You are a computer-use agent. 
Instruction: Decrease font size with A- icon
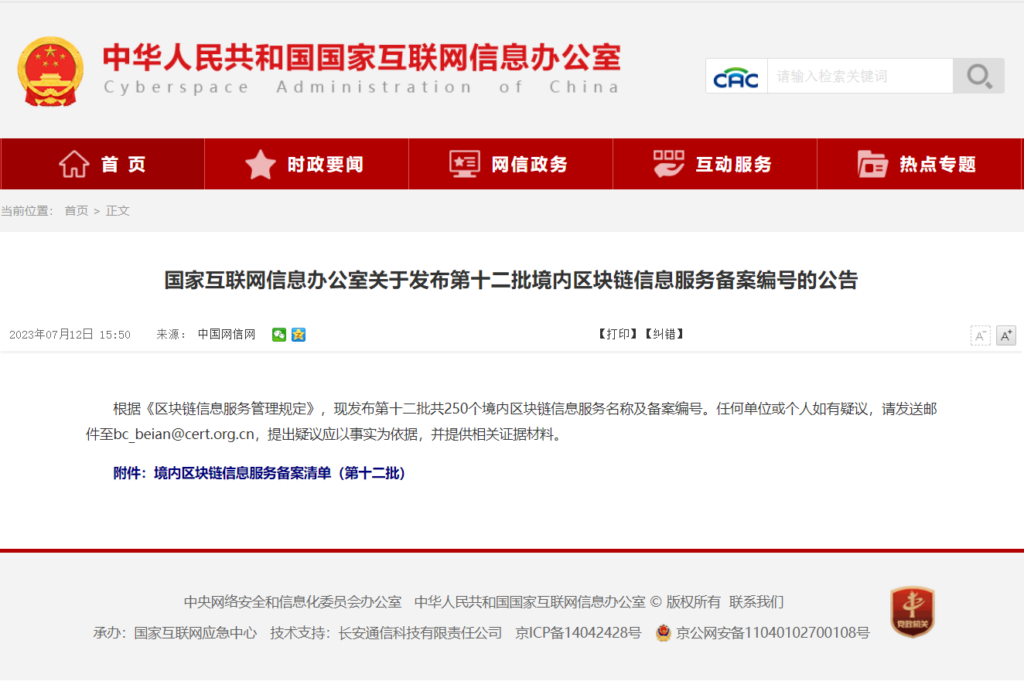click(980, 336)
